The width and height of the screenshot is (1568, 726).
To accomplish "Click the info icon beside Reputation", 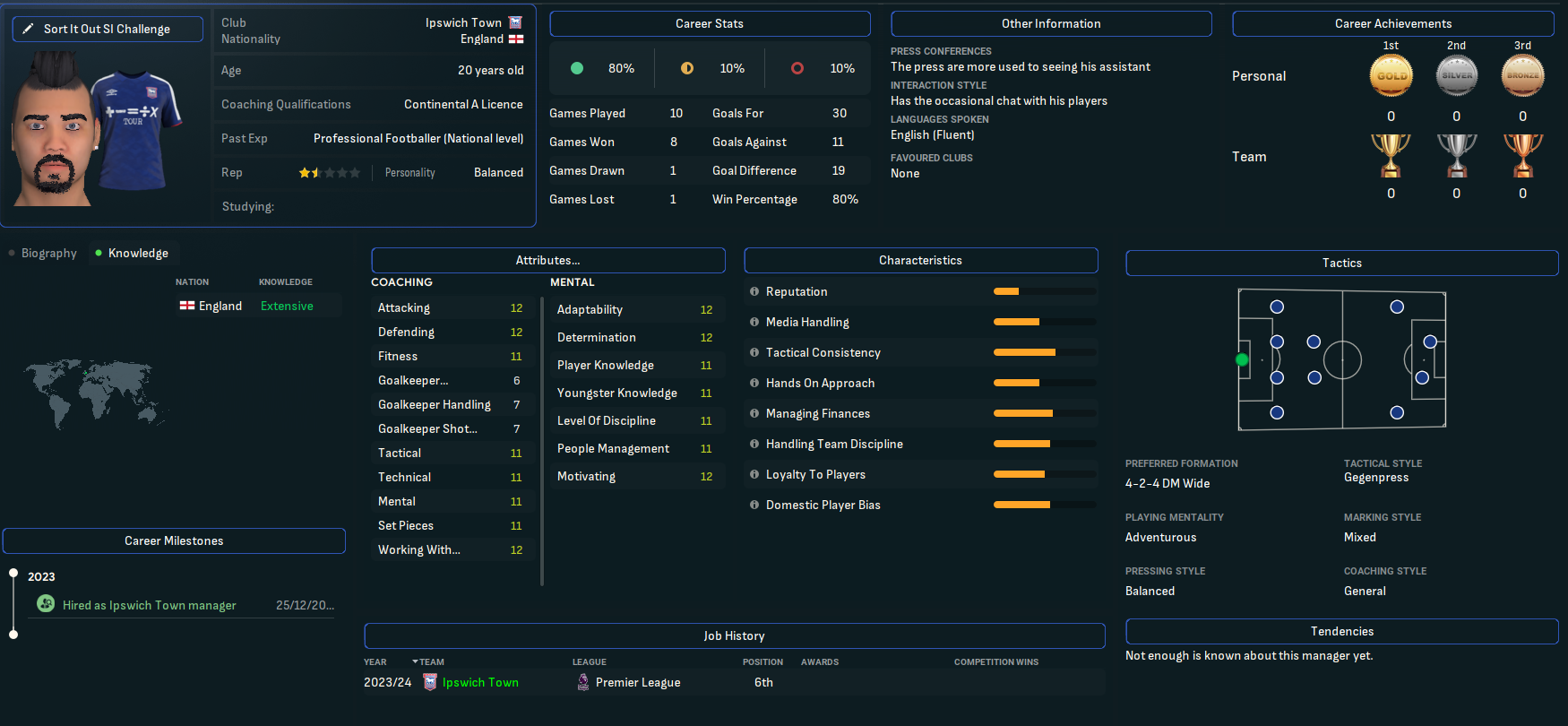I will tap(754, 291).
